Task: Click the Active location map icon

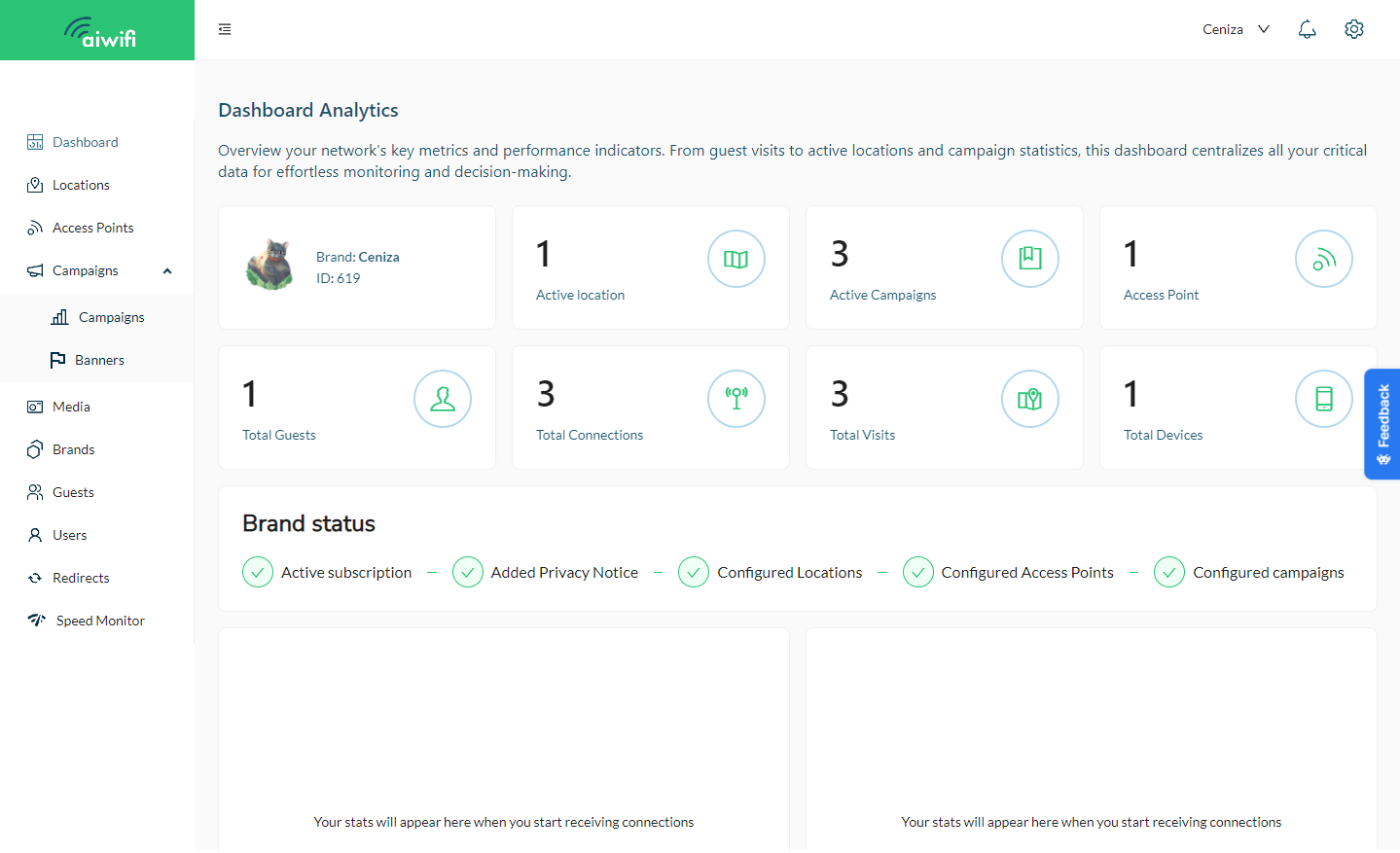Action: tap(736, 259)
